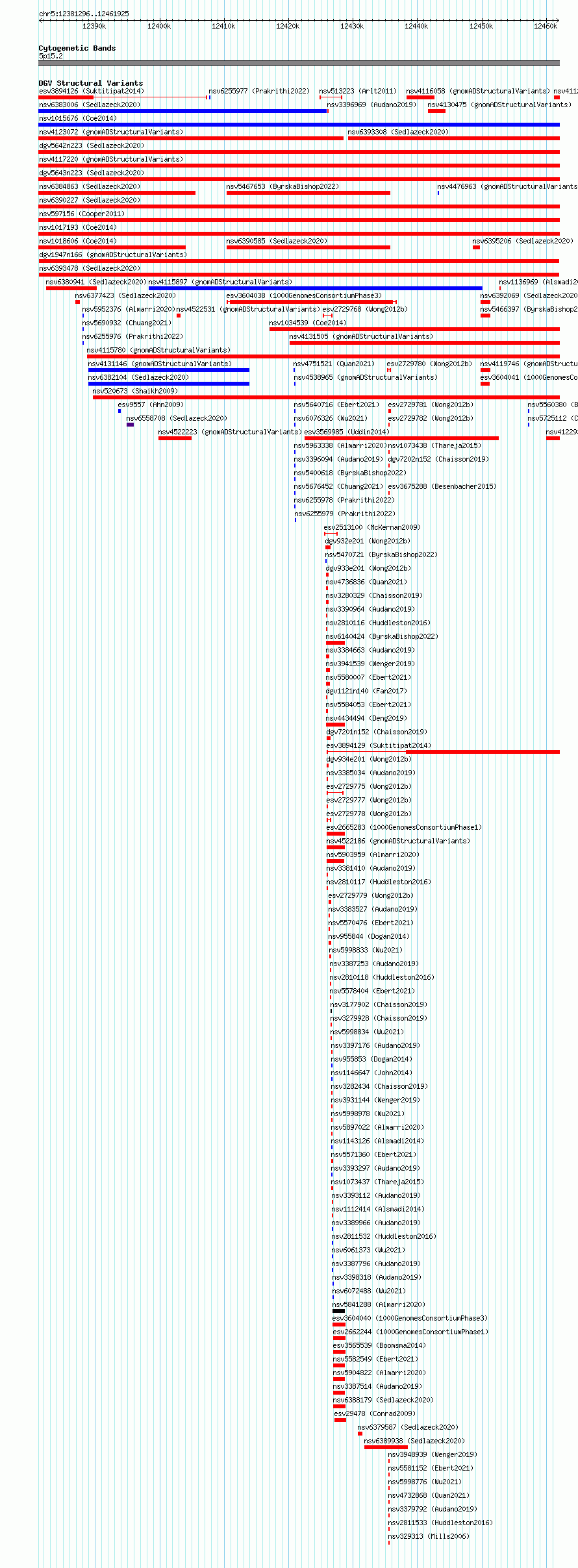Viewport: 578px width, 1568px height.
Task: Select nsv4131505 gnomAD variant label
Action: (361, 336)
